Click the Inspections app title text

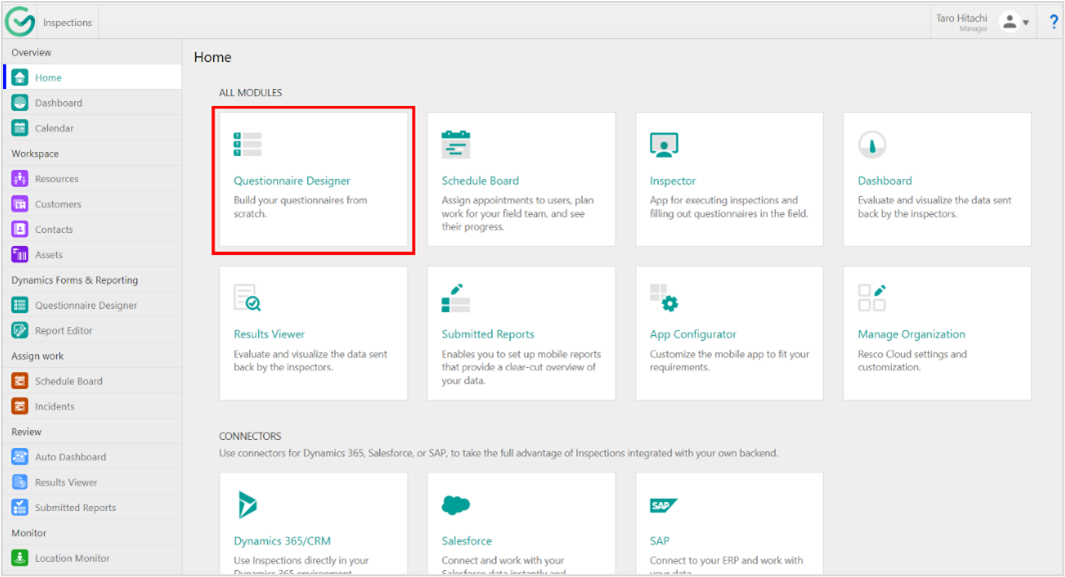pos(67,22)
